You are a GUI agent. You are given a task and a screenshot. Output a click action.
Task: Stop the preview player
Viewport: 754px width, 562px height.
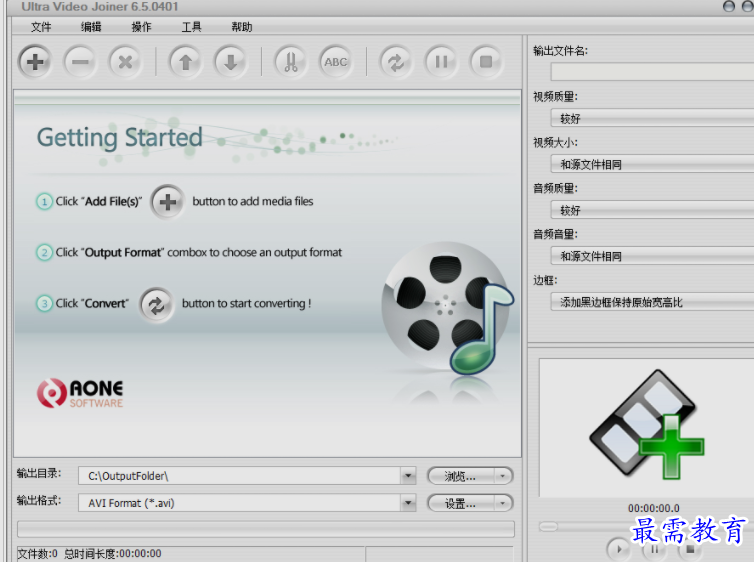pos(690,549)
